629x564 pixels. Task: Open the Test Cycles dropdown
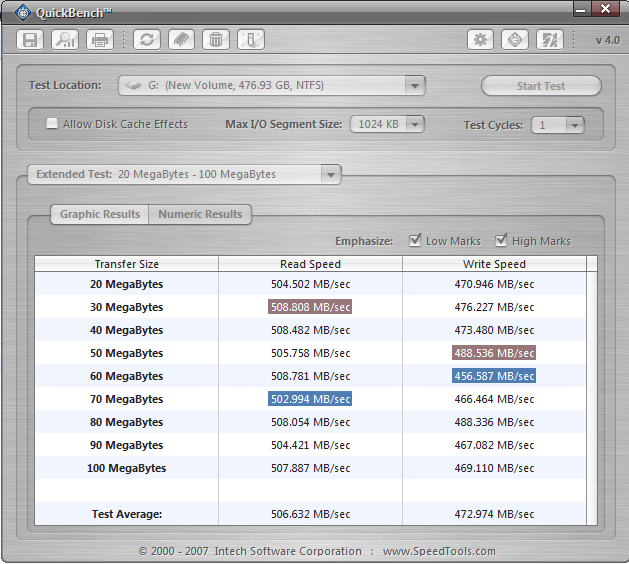[573, 125]
